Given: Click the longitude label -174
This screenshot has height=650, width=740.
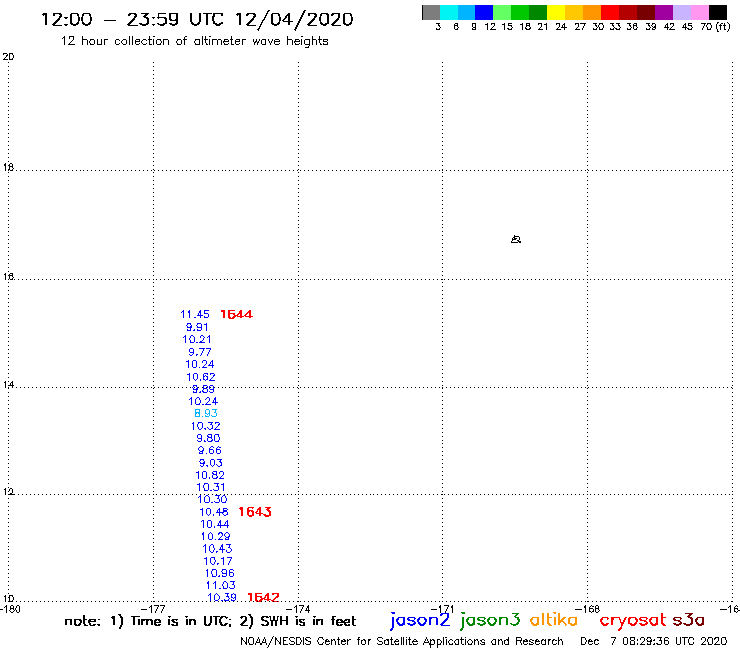Looking at the screenshot, I should 298,609.
